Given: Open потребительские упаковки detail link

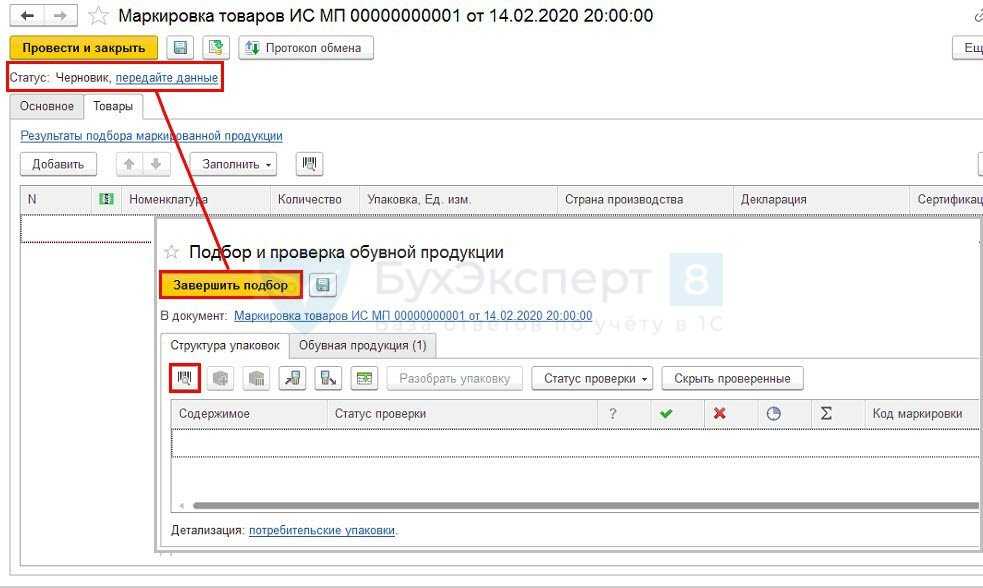Looking at the screenshot, I should 322,530.
